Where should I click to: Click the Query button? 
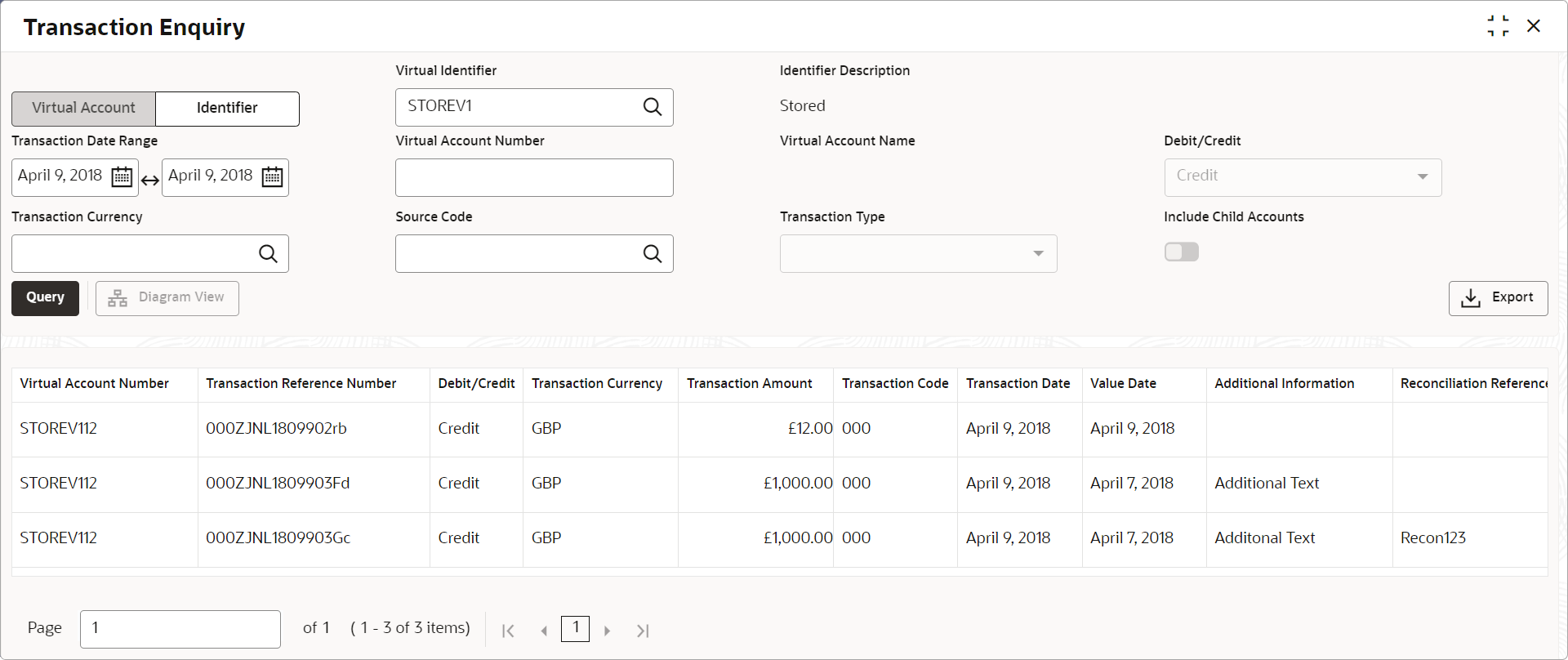tap(45, 297)
